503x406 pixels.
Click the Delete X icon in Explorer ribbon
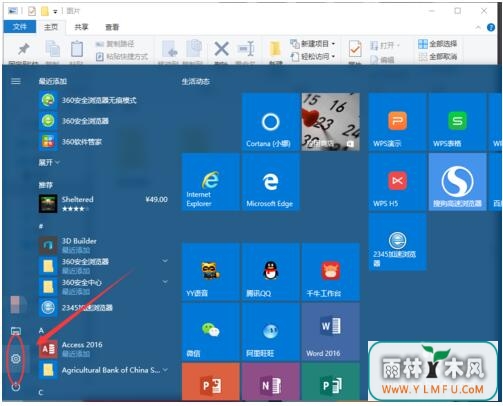tap(221, 49)
